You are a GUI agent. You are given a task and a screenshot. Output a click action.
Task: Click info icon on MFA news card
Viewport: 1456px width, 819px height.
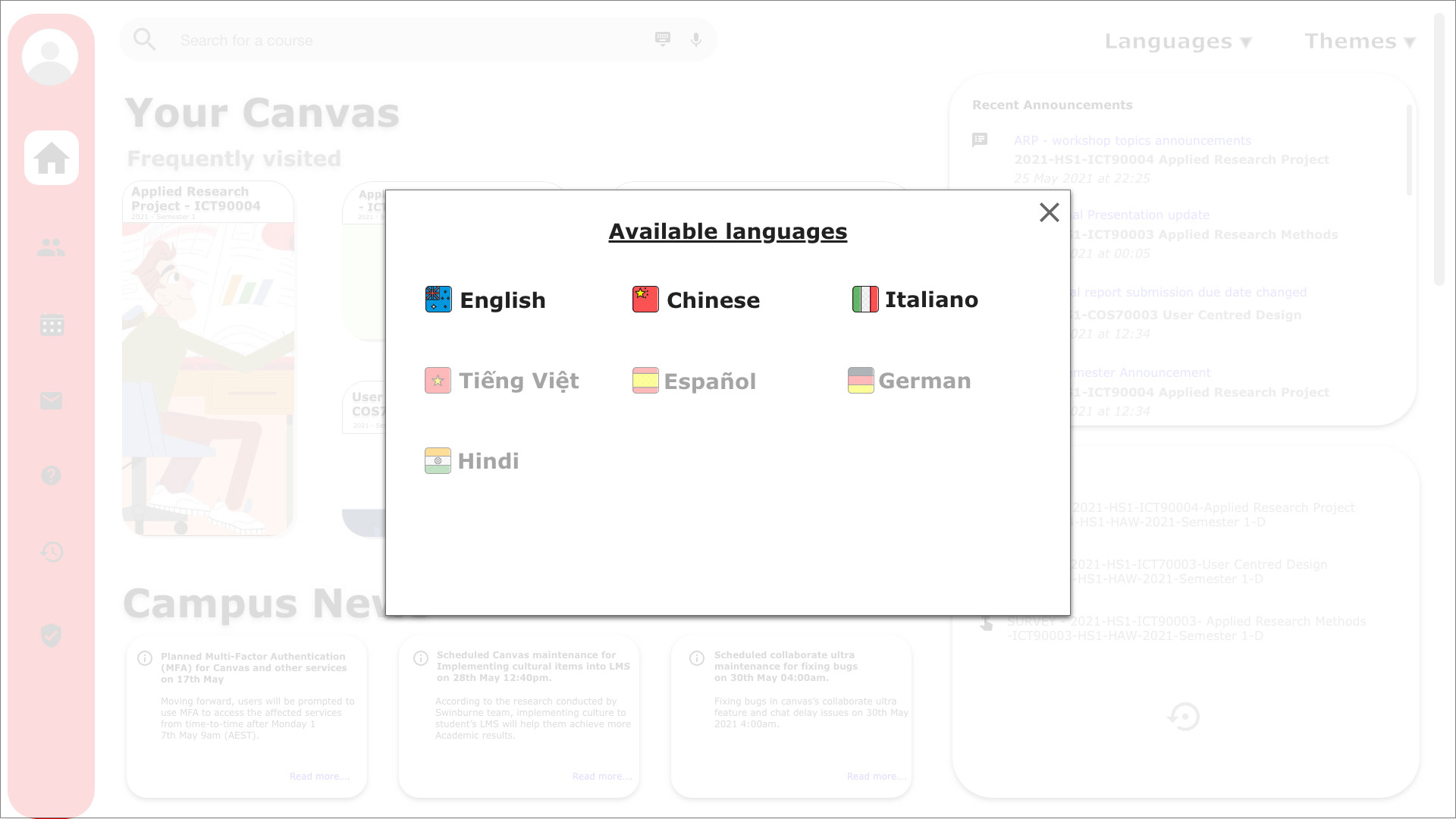tap(145, 658)
